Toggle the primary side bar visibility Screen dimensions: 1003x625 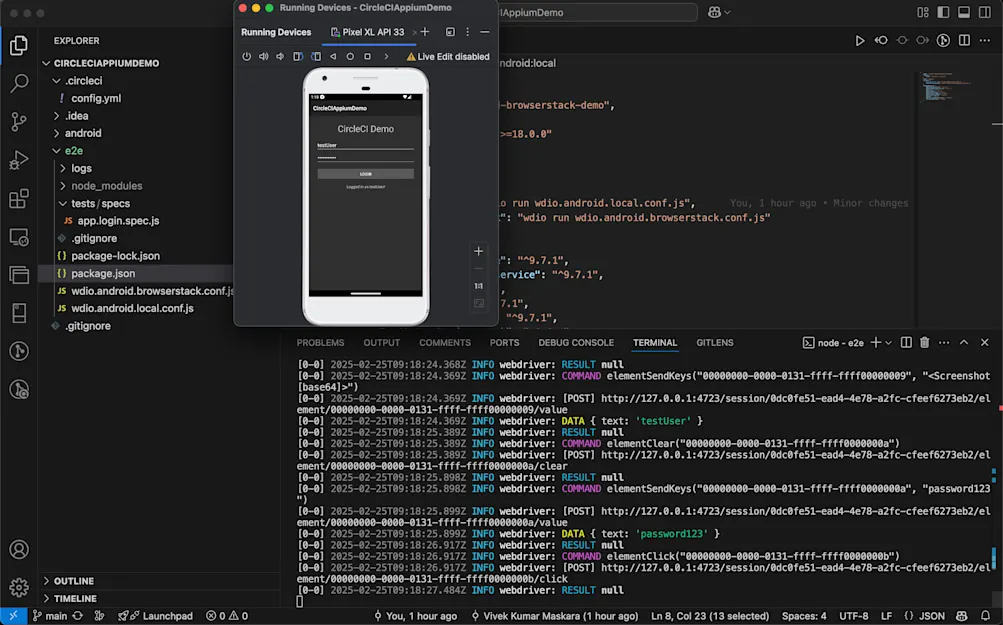(941, 12)
